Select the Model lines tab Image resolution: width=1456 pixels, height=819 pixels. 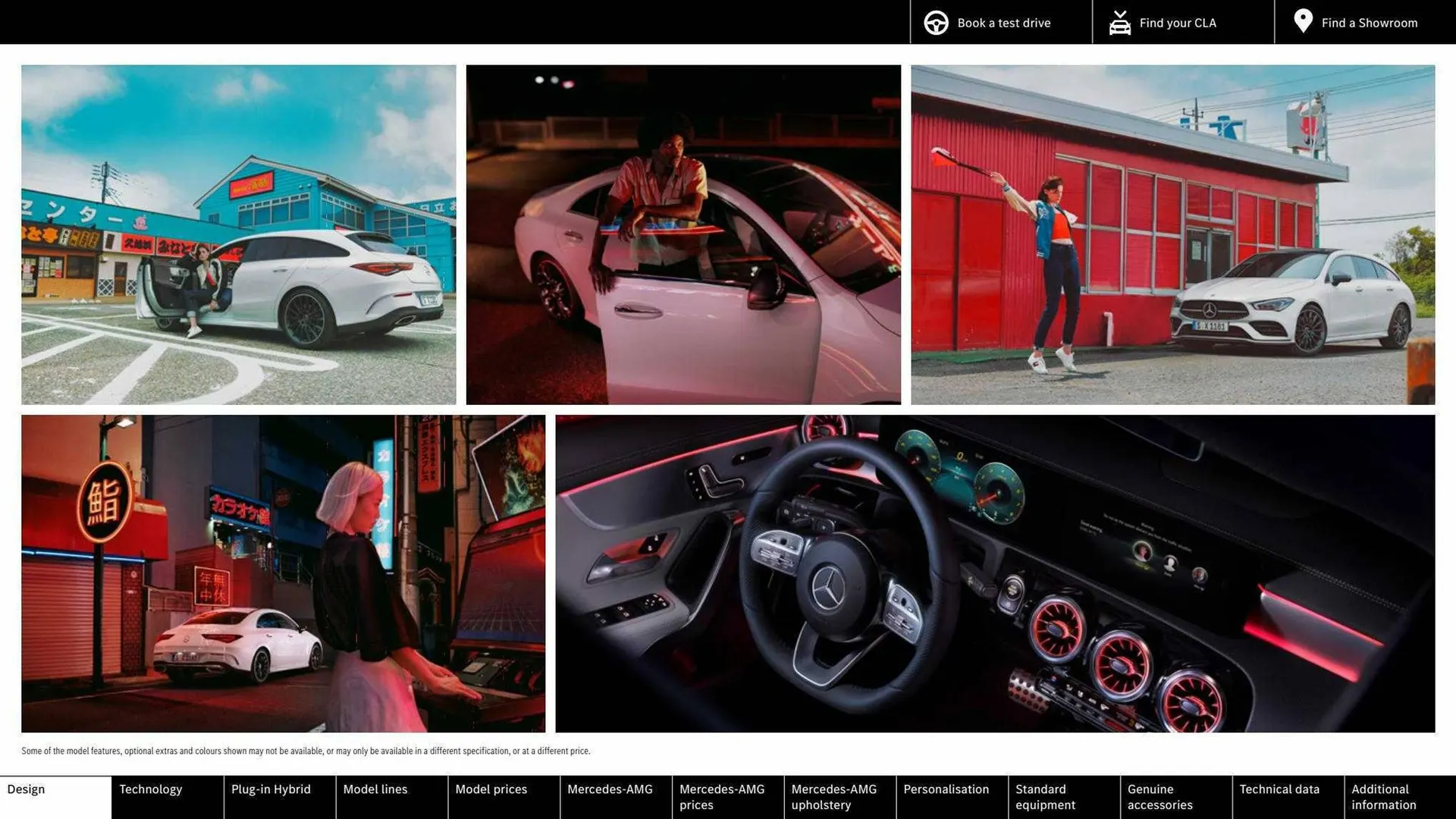(375, 789)
